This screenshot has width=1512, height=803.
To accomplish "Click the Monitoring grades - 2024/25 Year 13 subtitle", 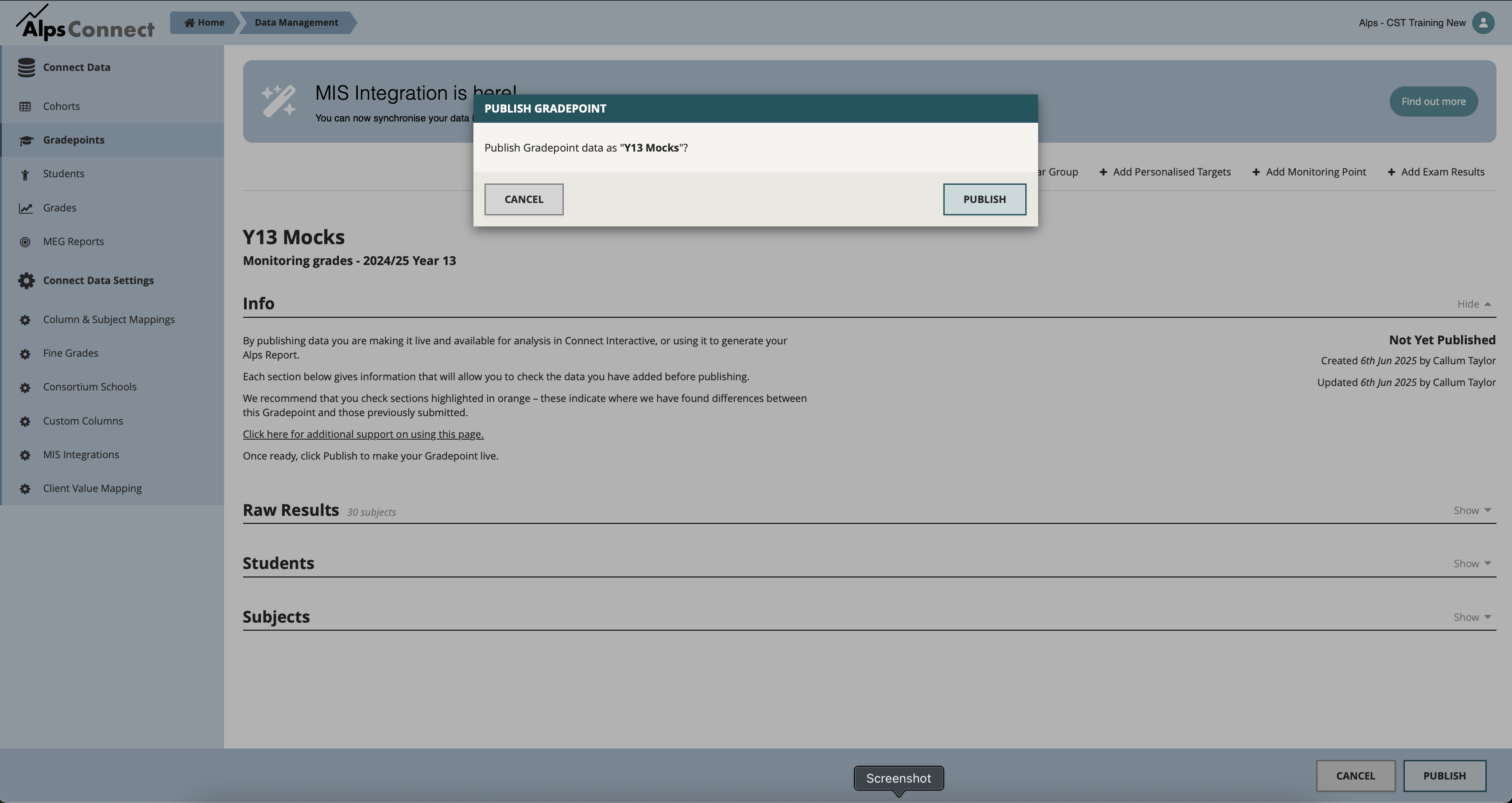I will [349, 260].
